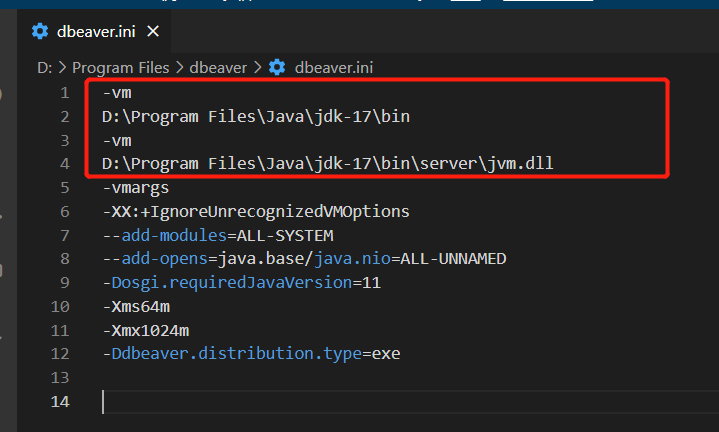Click the '-vmargs' line
Screen dimensions: 719x432
click(136, 188)
